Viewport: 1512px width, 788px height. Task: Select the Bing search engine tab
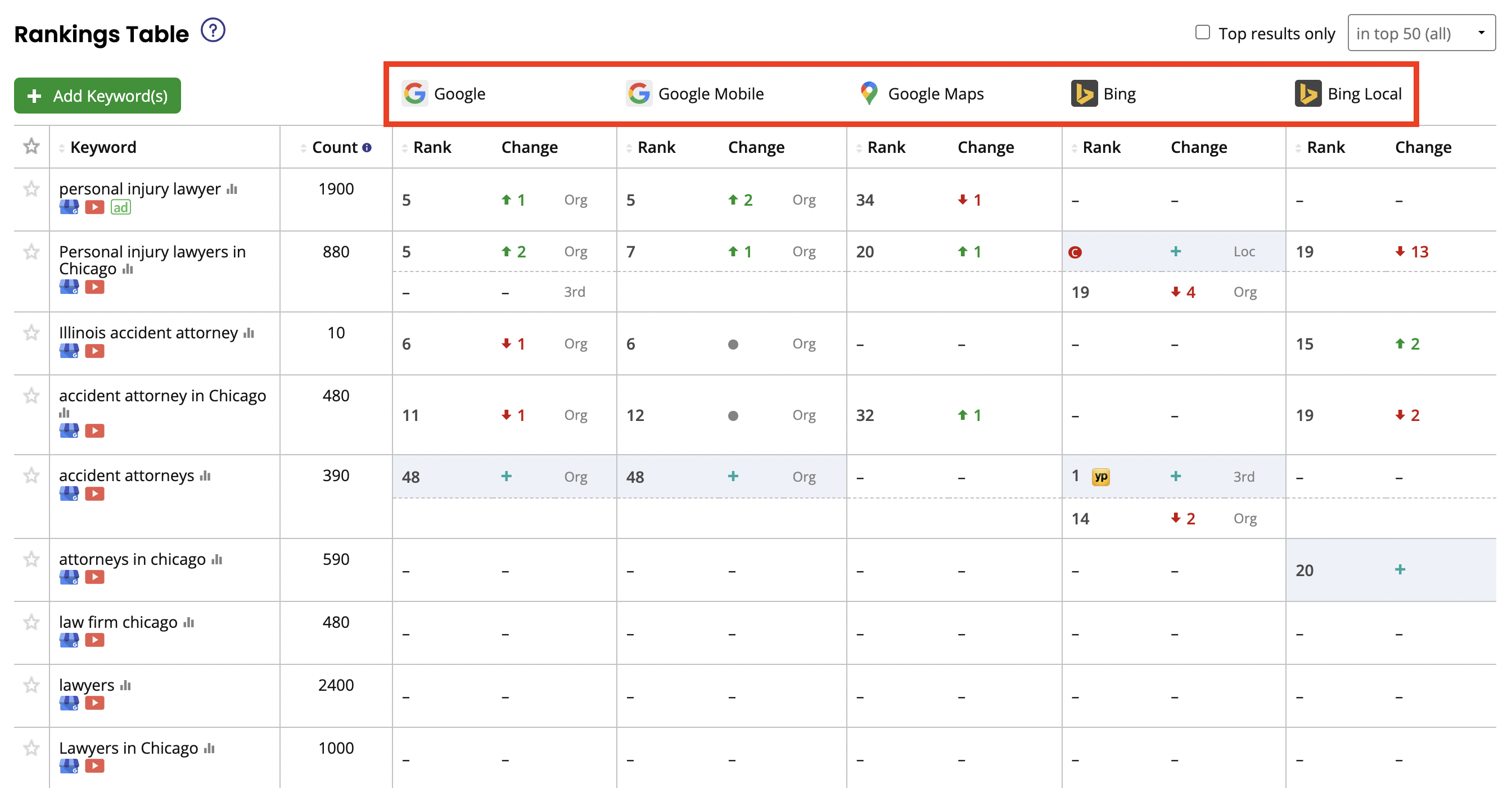(x=1103, y=93)
